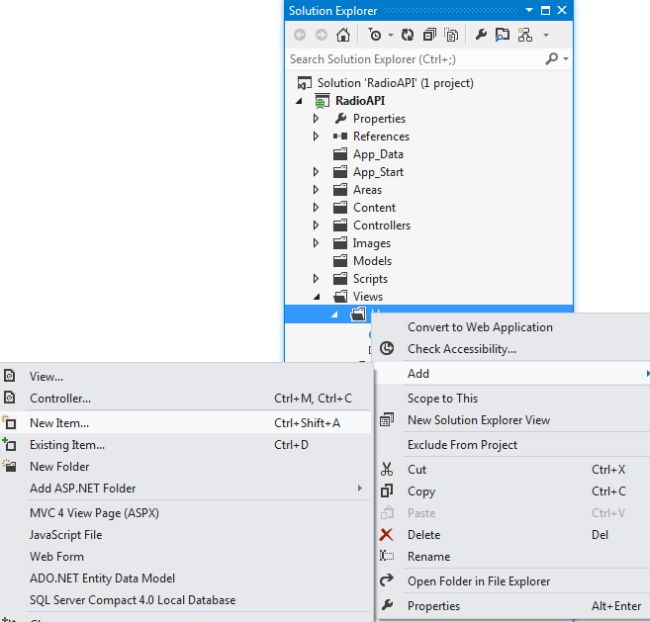Image resolution: width=650 pixels, height=622 pixels.
Task: Click the Preview Selected Items icon
Action: pyautogui.click(x=502, y=35)
